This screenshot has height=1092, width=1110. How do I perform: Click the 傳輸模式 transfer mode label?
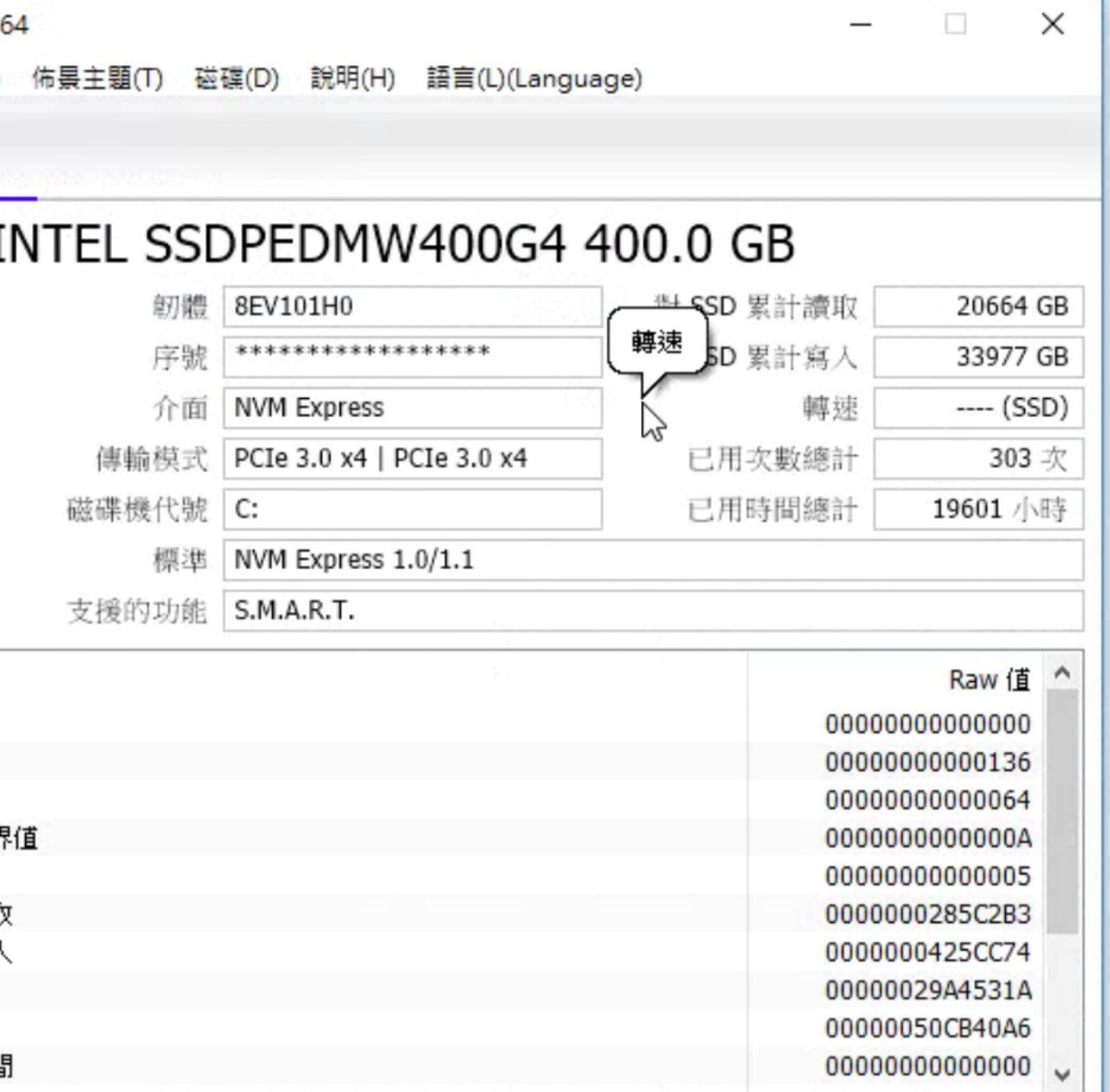pyautogui.click(x=152, y=459)
